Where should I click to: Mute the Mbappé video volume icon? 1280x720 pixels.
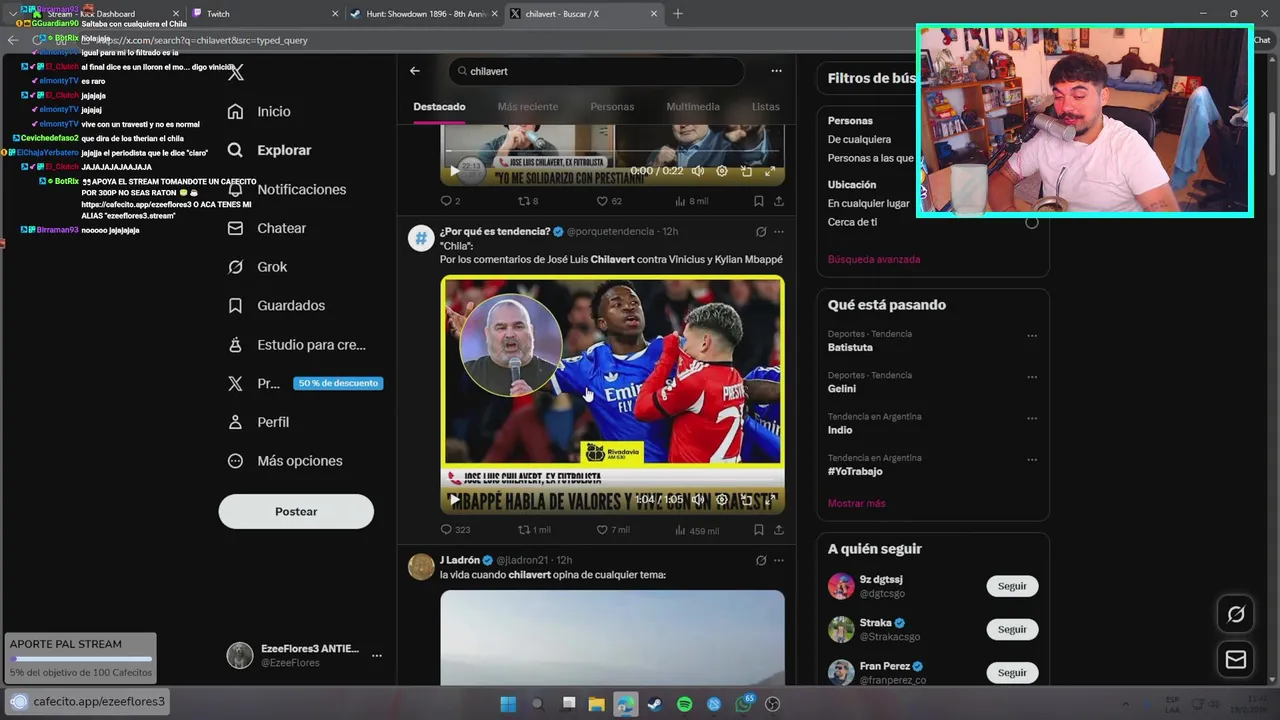pos(697,499)
